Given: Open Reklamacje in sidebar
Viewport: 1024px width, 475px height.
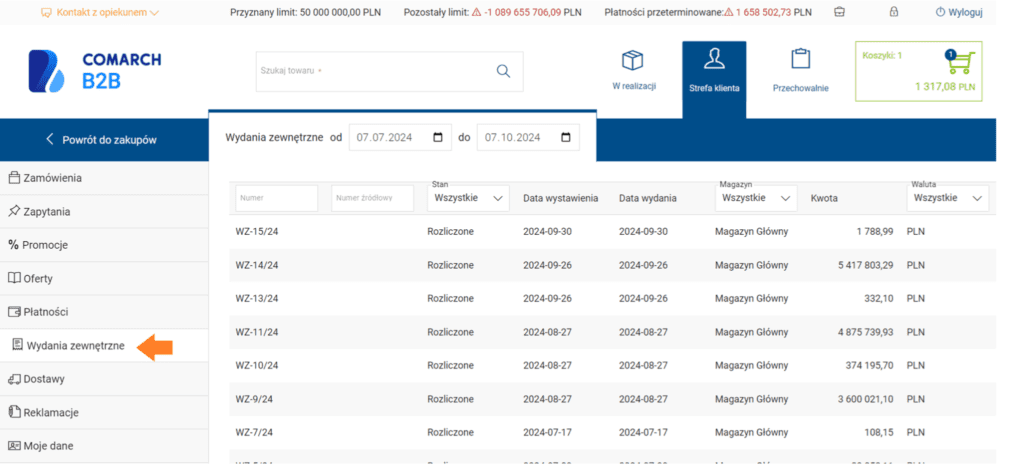Looking at the screenshot, I should (x=104, y=412).
